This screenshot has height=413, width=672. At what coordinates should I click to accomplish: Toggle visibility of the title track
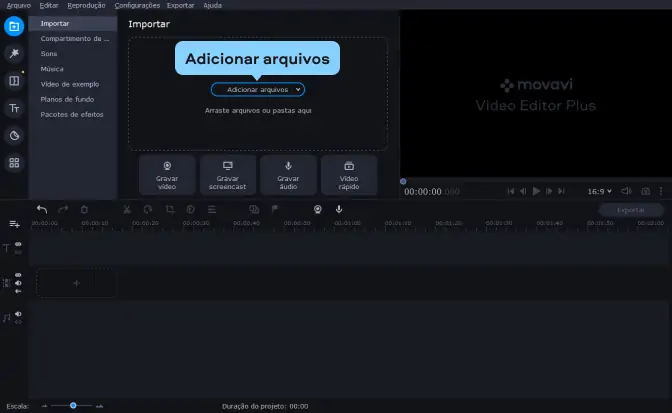tap(18, 244)
